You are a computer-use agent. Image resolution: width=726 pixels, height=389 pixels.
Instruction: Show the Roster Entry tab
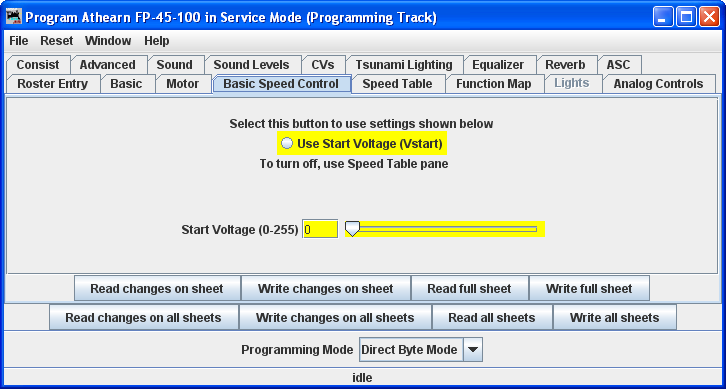(52, 84)
